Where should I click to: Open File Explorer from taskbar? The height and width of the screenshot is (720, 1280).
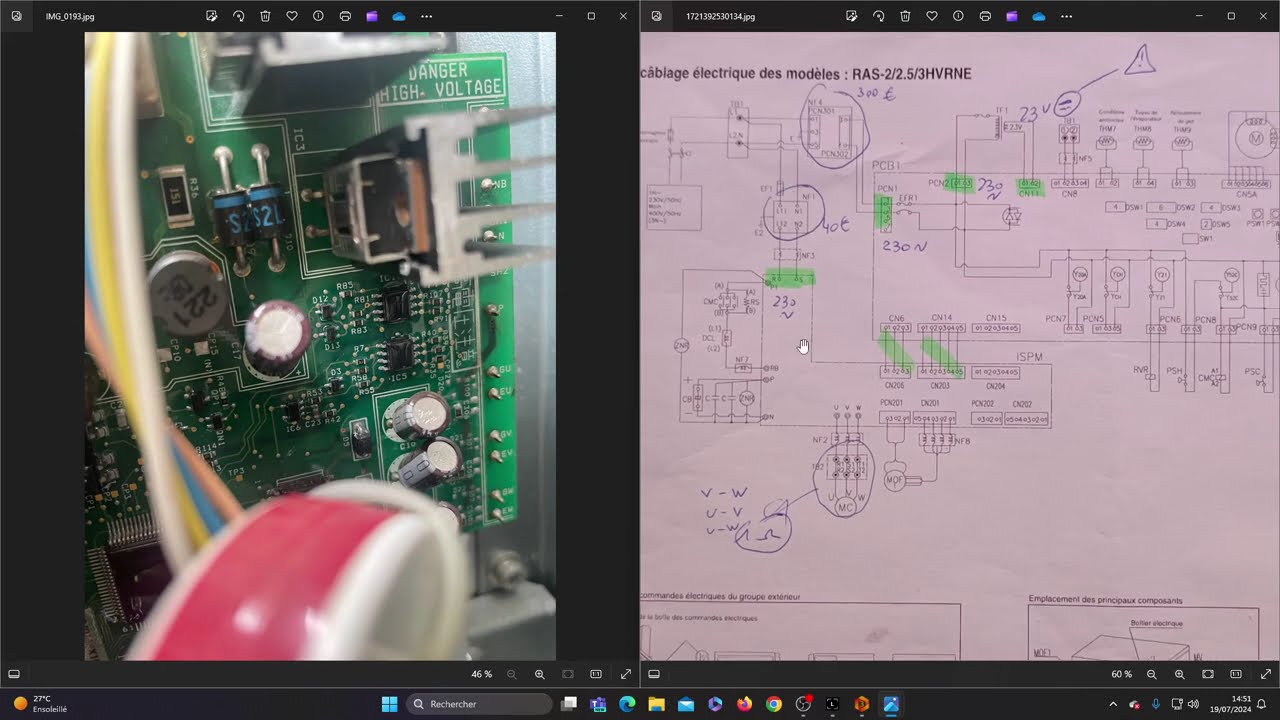pyautogui.click(x=656, y=704)
